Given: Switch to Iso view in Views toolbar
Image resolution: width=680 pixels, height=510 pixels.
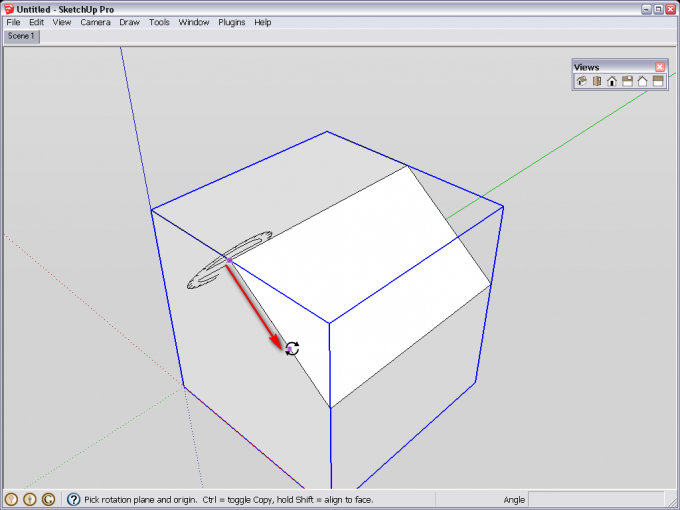Looking at the screenshot, I should pos(581,82).
